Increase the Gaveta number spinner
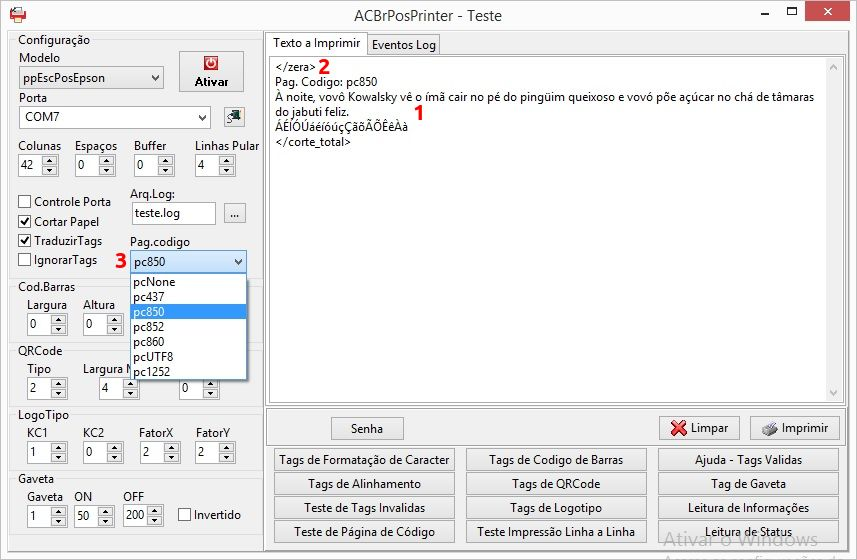857x560 pixels. click(x=58, y=511)
